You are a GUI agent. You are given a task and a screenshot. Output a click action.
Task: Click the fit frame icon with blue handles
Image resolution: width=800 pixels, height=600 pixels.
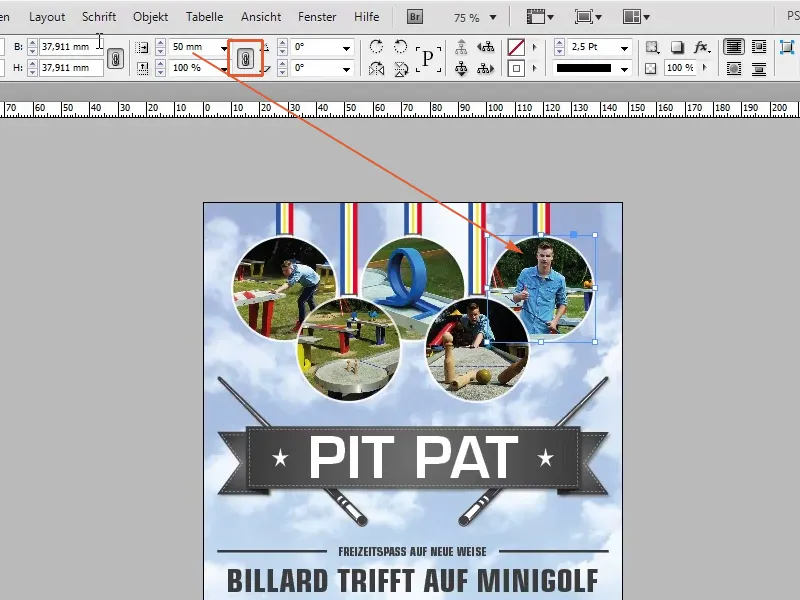point(787,47)
